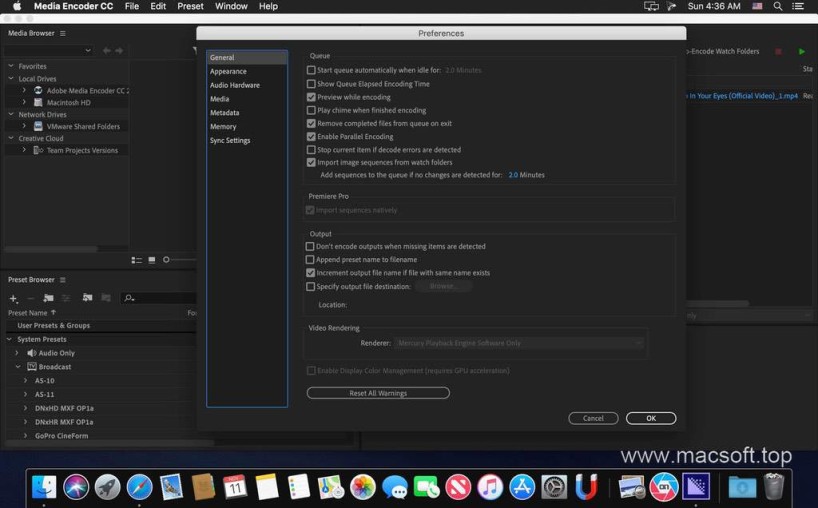Open the Preset Browser panel menu icon

tap(62, 280)
